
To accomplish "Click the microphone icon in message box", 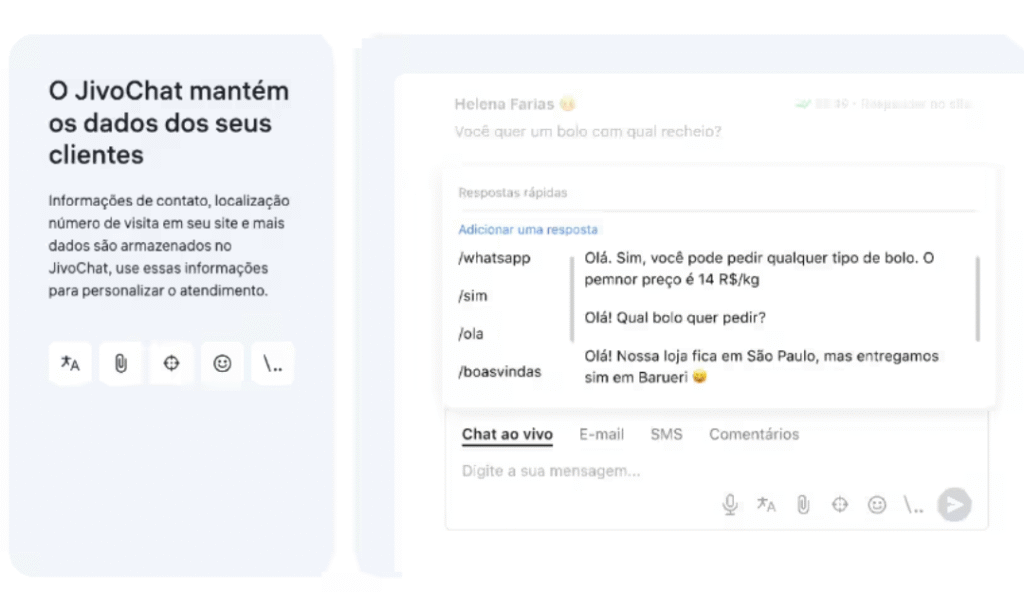I will point(730,505).
